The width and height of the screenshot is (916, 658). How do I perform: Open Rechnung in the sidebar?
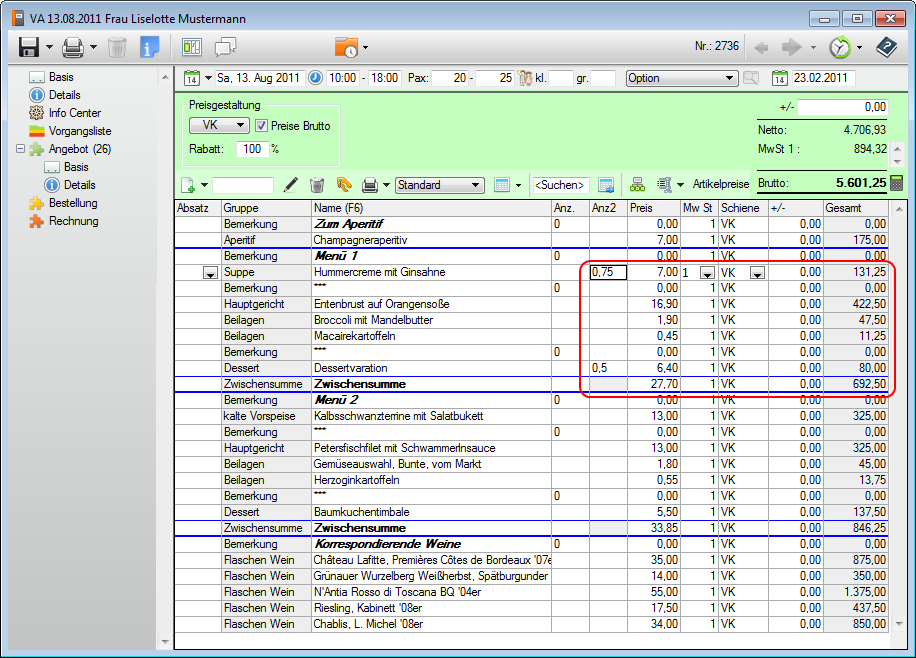point(73,221)
